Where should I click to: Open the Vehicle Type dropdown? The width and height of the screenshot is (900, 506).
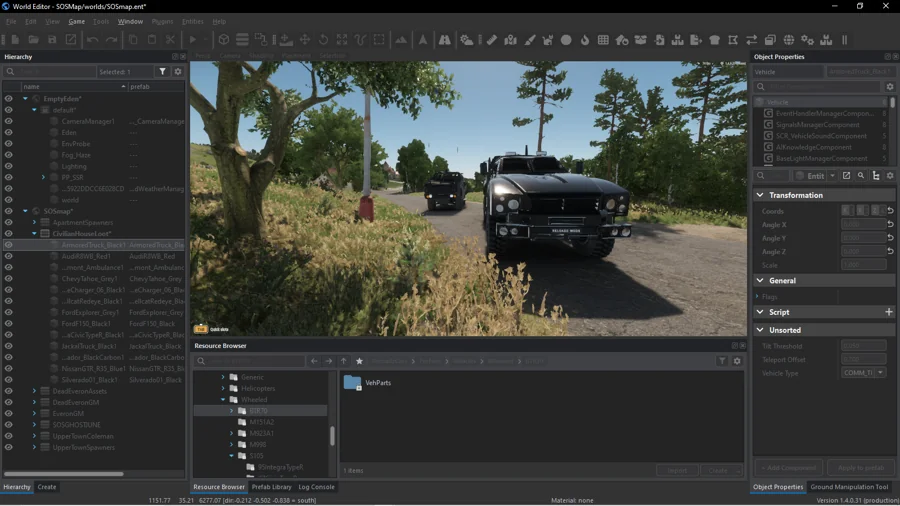pos(863,373)
